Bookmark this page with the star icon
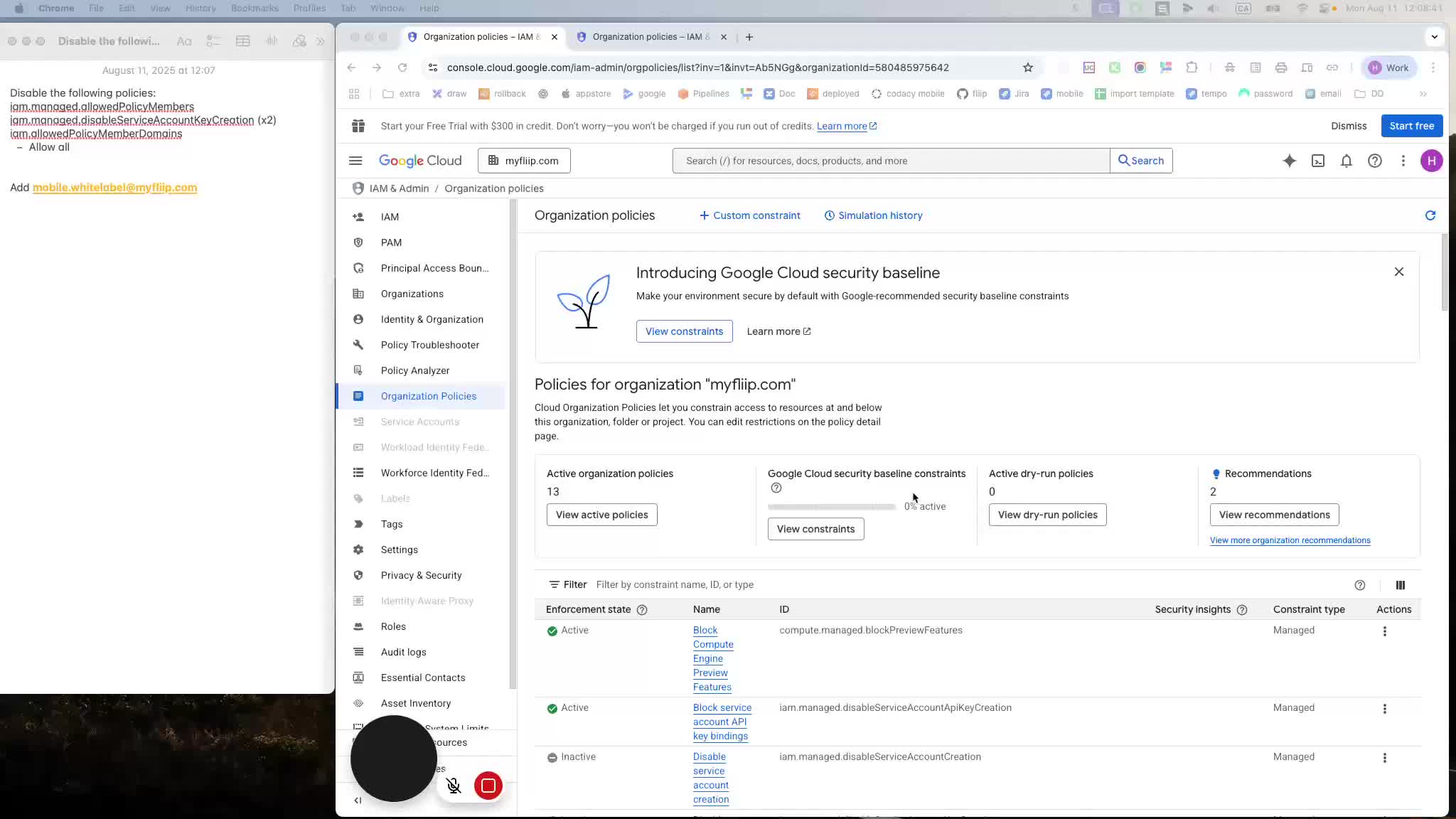This screenshot has width=1456, height=819. coord(1028,68)
